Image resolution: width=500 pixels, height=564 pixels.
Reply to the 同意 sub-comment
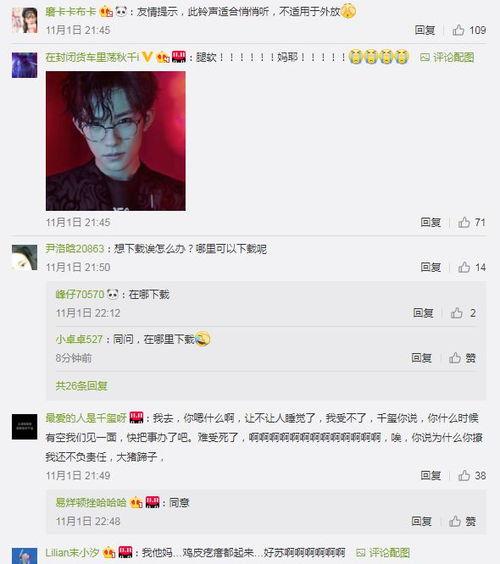click(421, 521)
